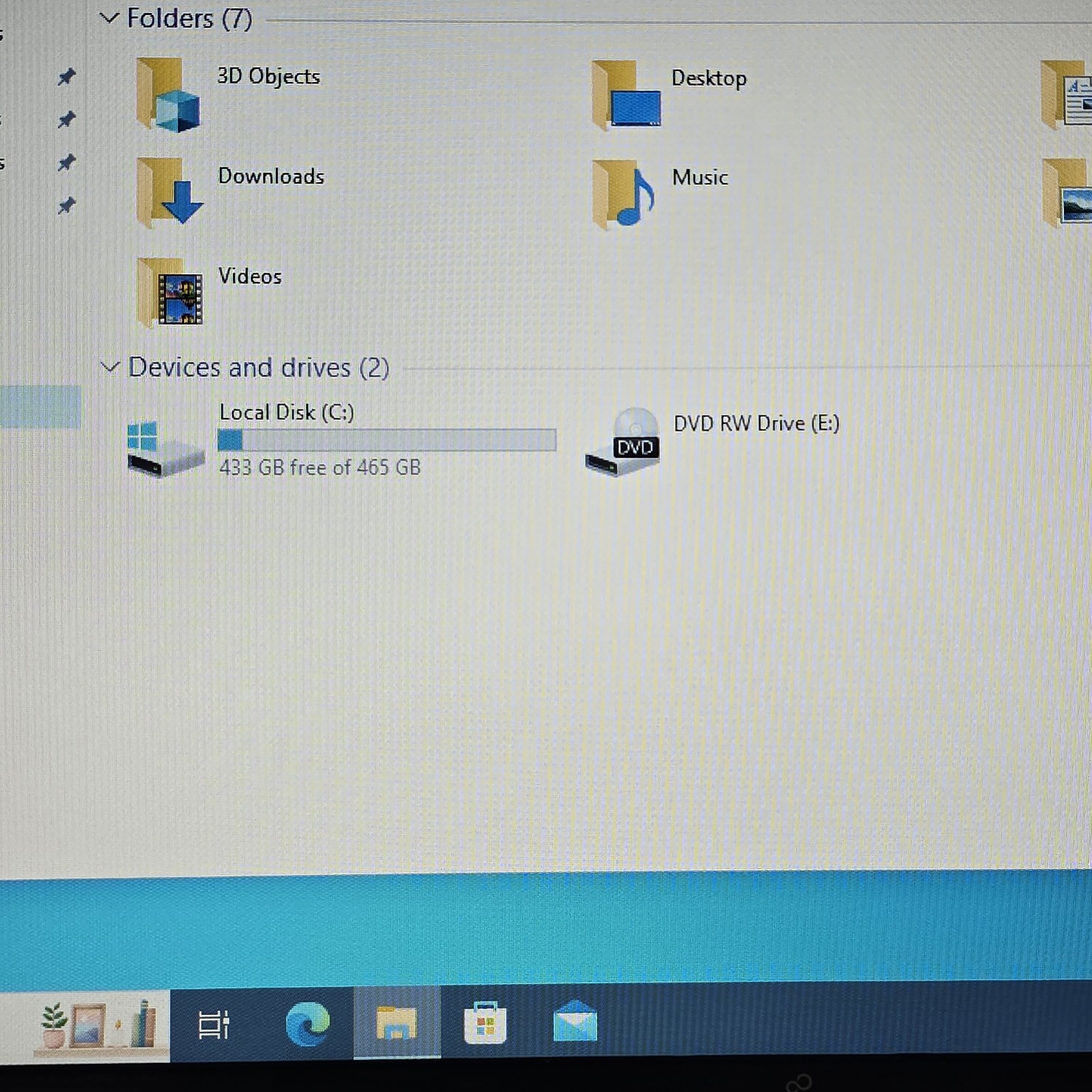Image resolution: width=1092 pixels, height=1092 pixels.
Task: Open the 3D Objects folder icon
Action: (168, 94)
